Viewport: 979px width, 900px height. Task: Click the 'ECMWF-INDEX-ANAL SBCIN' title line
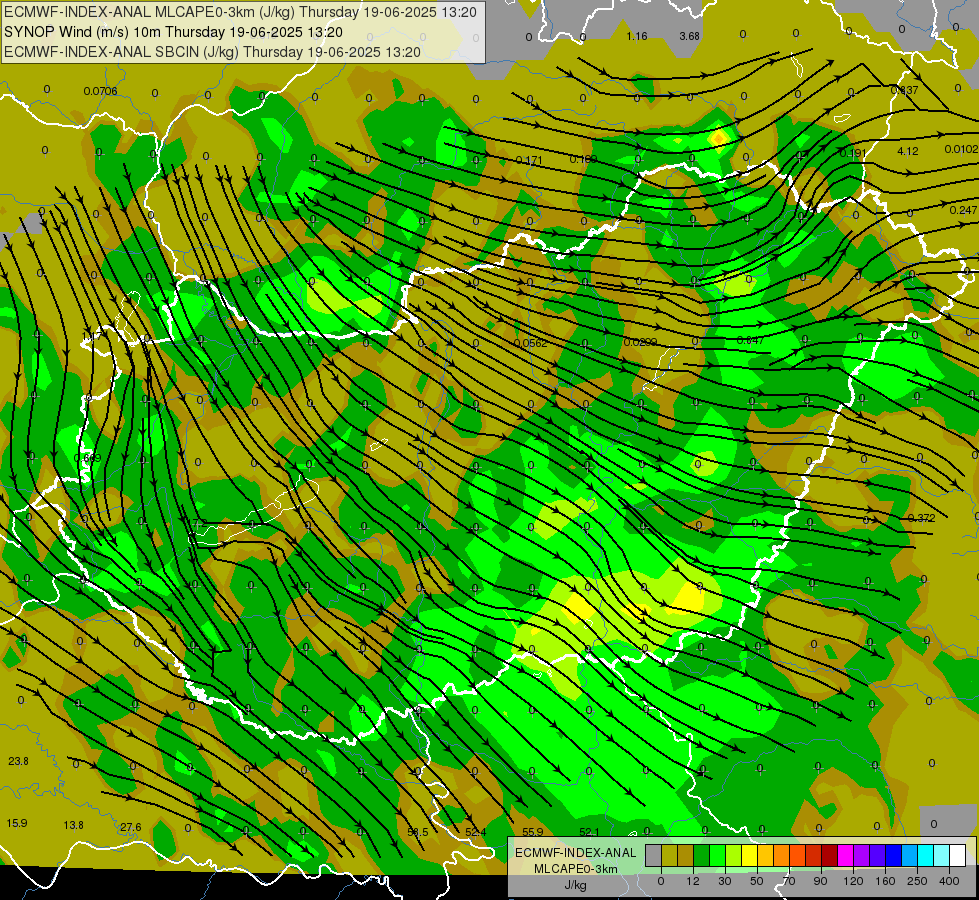tap(212, 52)
